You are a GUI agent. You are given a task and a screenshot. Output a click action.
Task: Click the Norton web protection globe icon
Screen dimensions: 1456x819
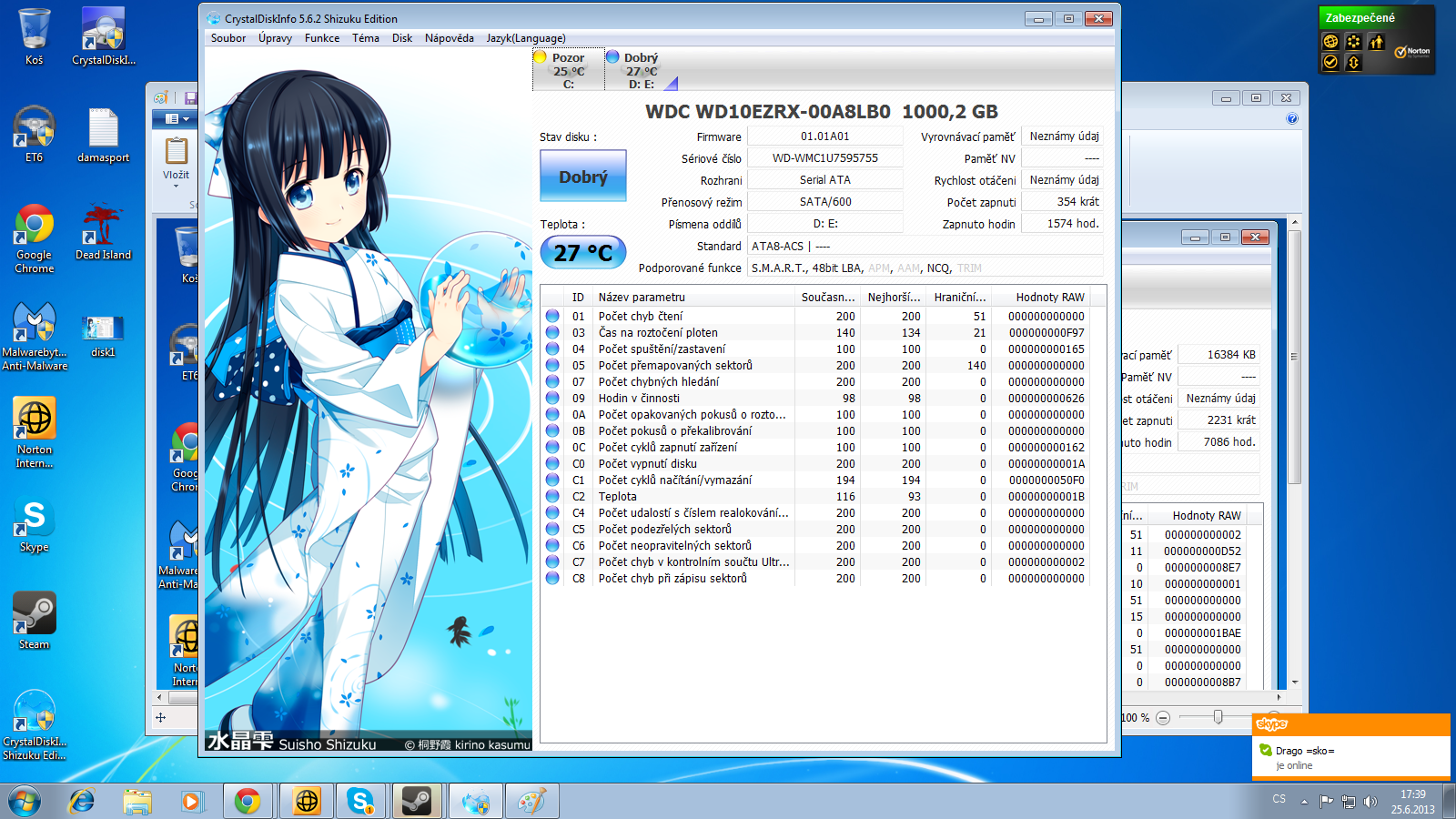1330,42
